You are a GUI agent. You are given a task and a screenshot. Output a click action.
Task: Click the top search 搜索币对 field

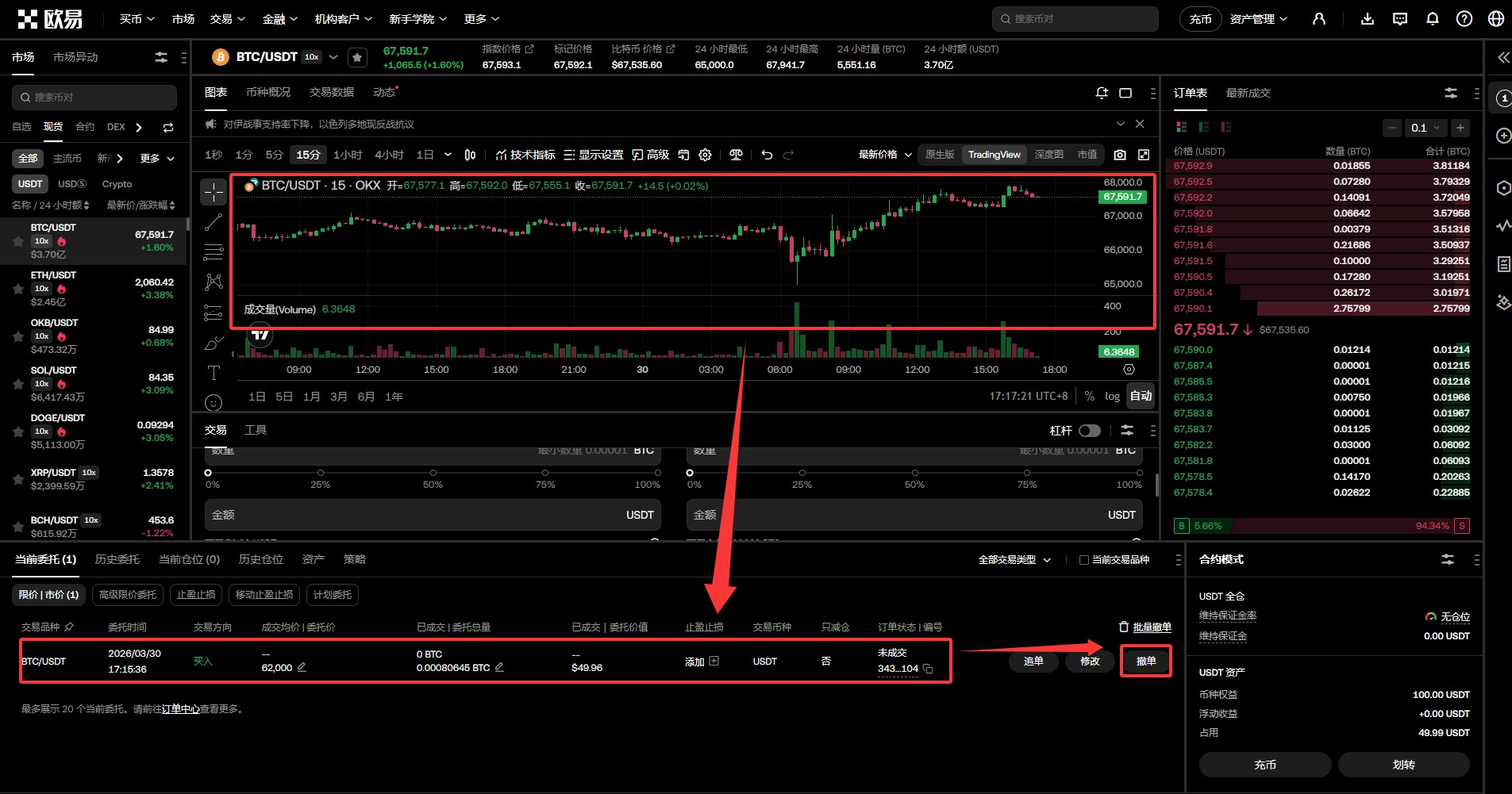(x=1075, y=19)
